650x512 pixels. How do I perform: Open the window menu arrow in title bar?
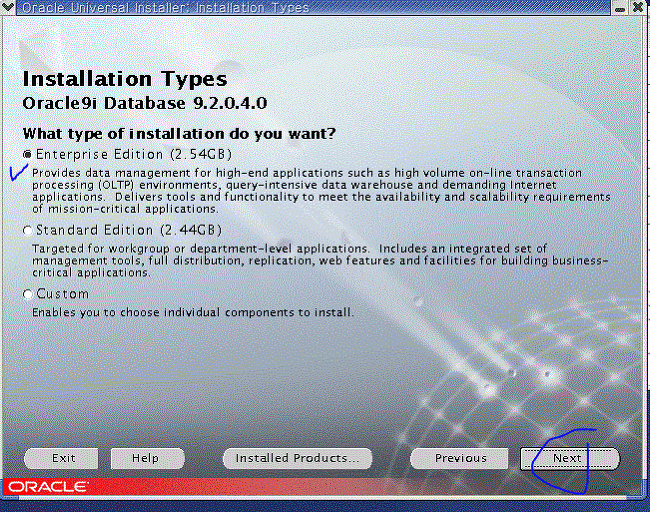8,7
